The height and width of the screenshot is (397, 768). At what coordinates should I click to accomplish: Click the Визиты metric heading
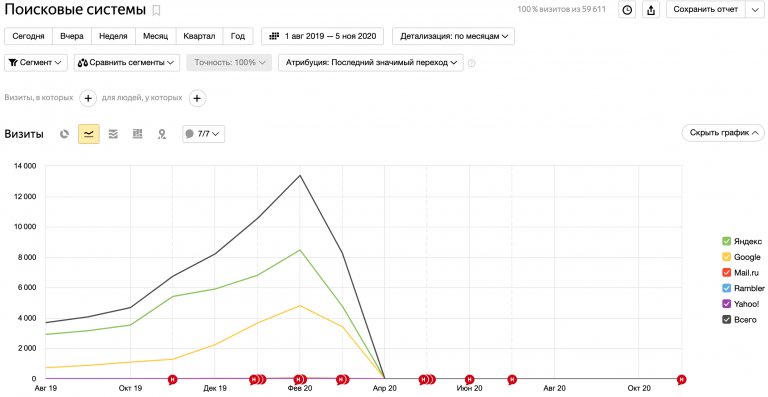[24, 134]
